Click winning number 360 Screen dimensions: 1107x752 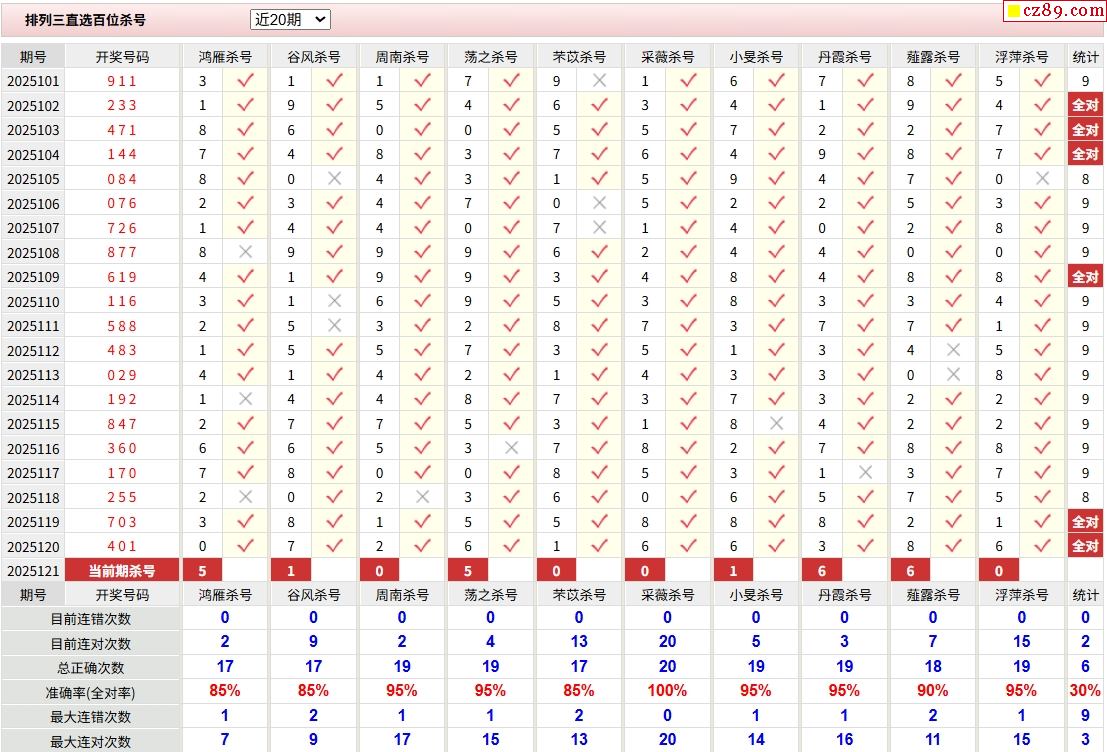[x=122, y=448]
